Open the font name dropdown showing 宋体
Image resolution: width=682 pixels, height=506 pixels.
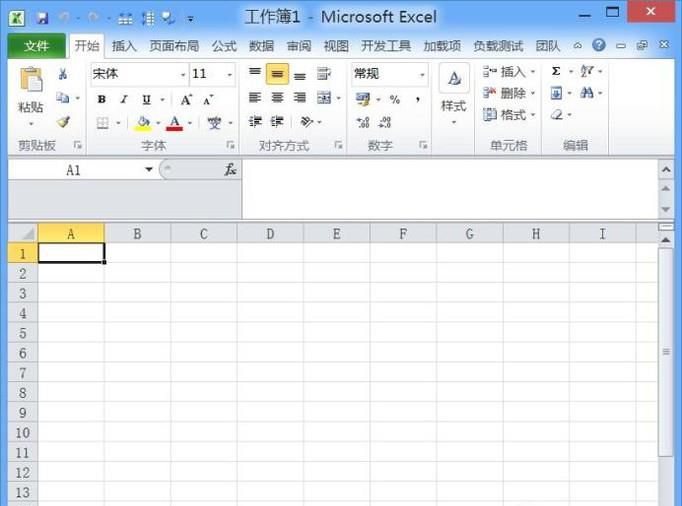(x=183, y=74)
